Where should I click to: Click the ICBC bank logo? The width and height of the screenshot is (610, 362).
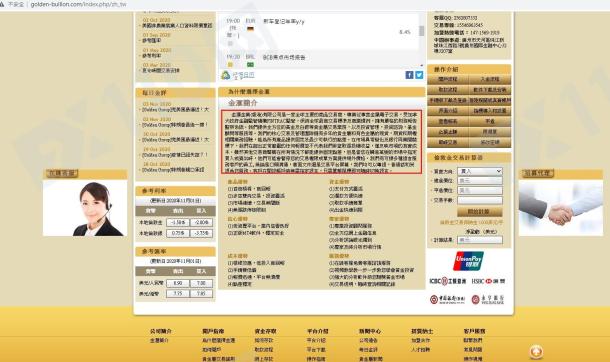tap(447, 281)
